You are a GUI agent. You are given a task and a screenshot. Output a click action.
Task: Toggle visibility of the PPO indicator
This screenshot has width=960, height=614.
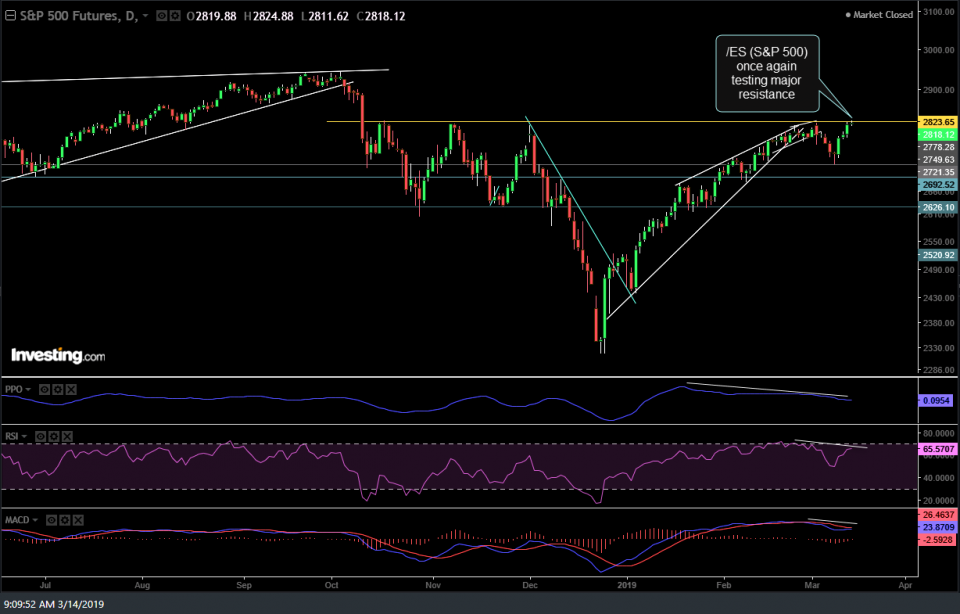44,389
